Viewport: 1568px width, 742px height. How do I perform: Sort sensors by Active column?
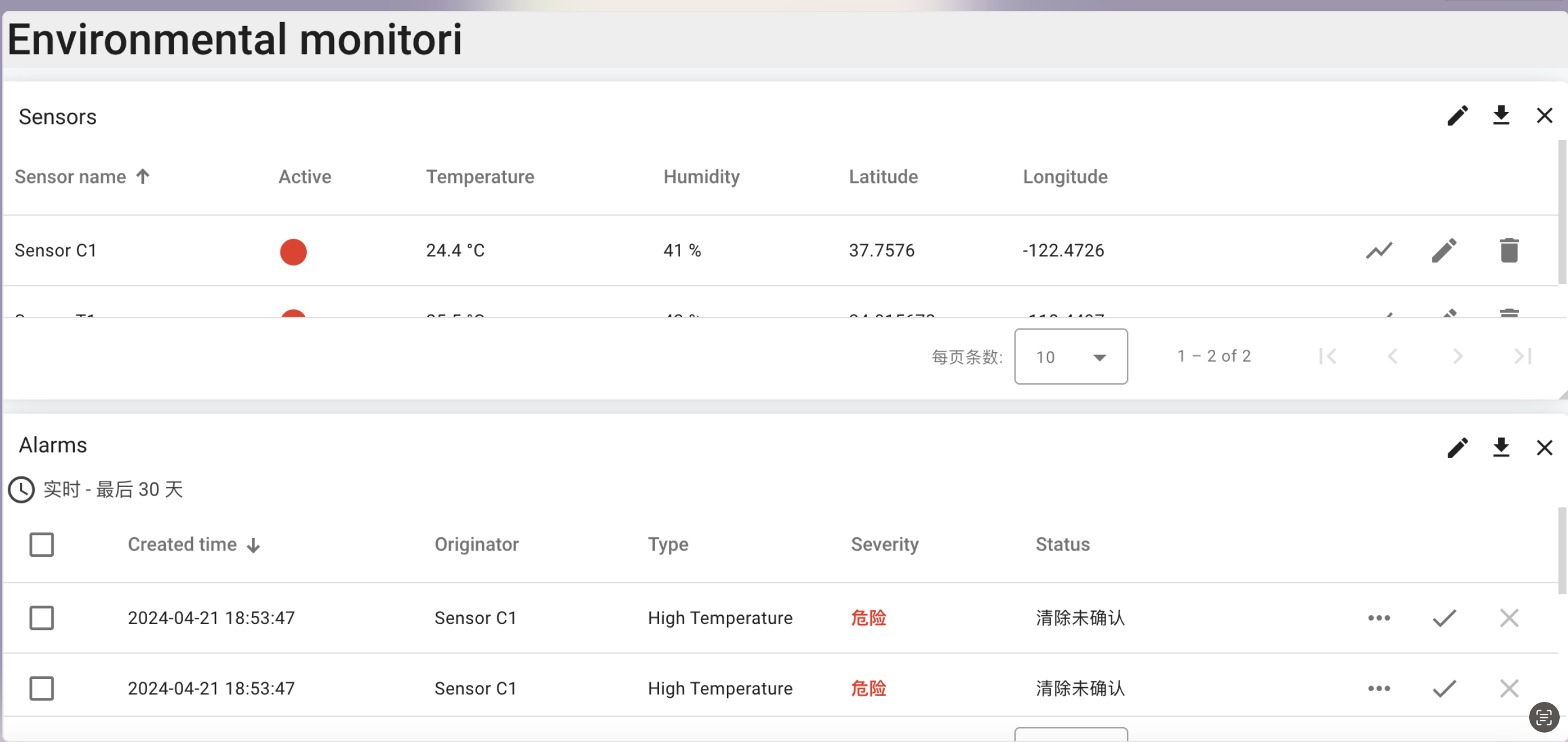point(304,177)
